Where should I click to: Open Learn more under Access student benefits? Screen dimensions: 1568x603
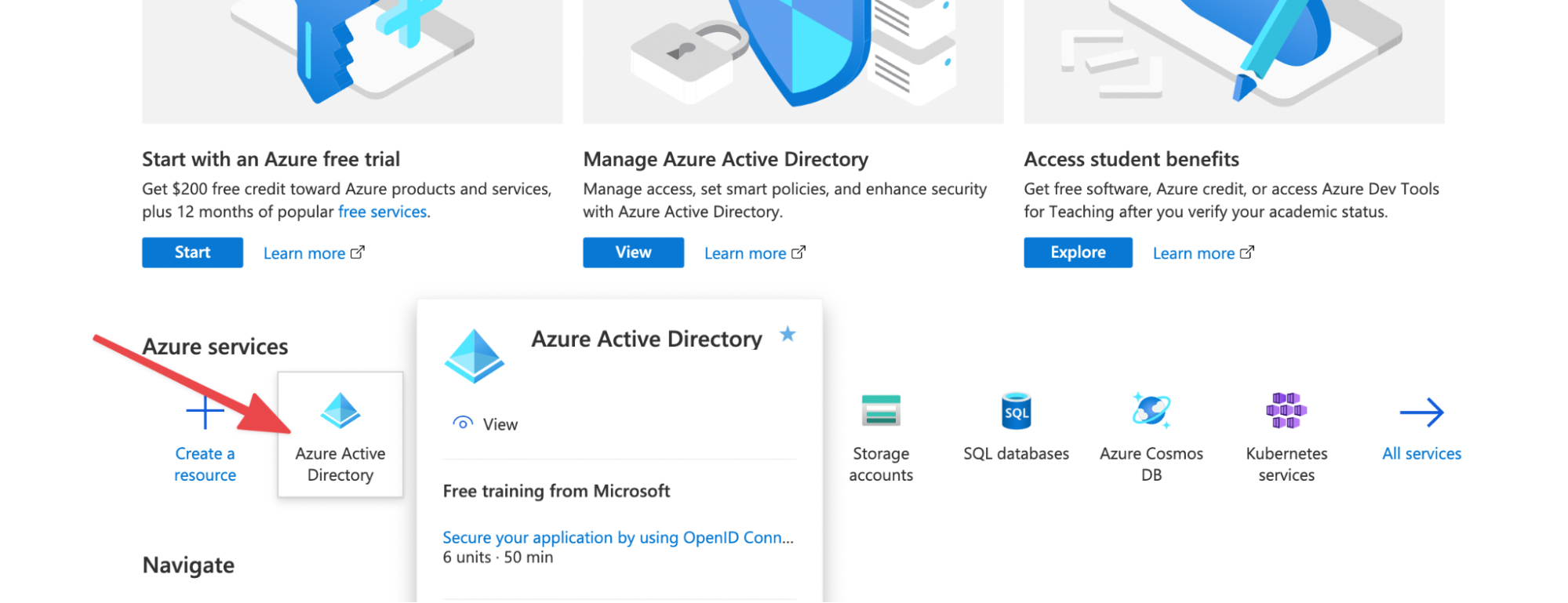pos(1194,253)
